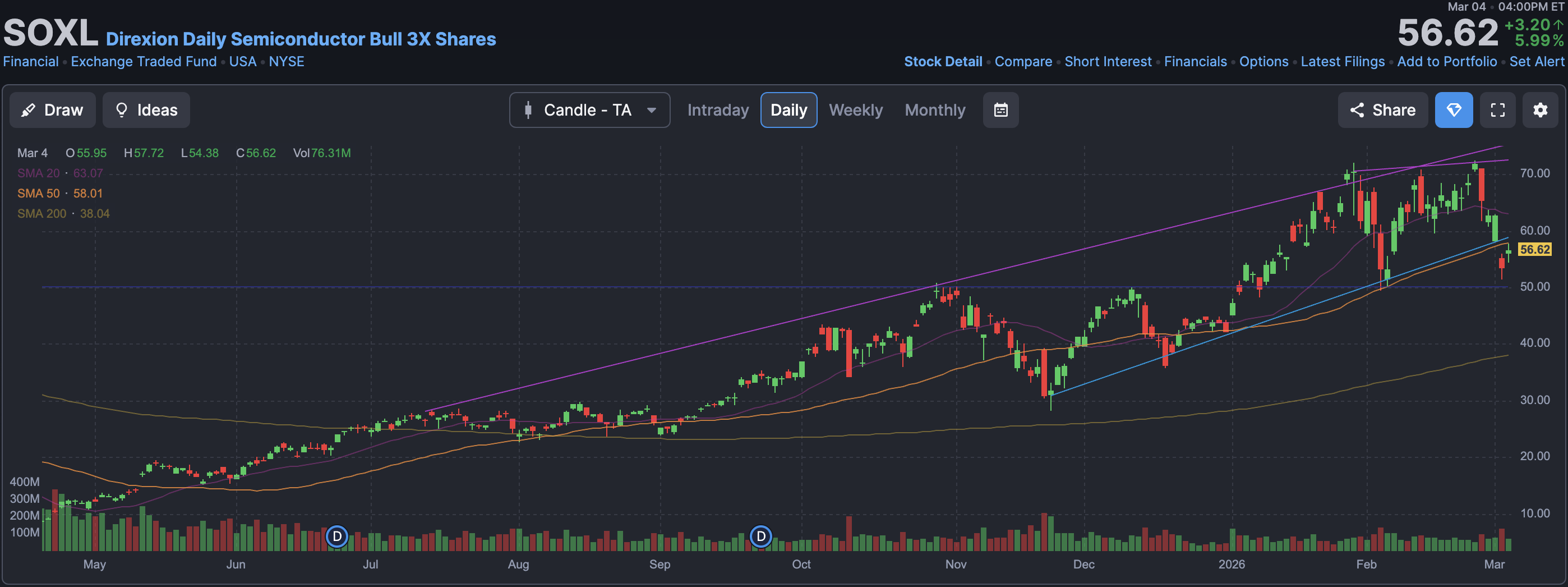The height and width of the screenshot is (587, 1568).
Task: Switch to Monthly timeframe
Action: tap(935, 110)
